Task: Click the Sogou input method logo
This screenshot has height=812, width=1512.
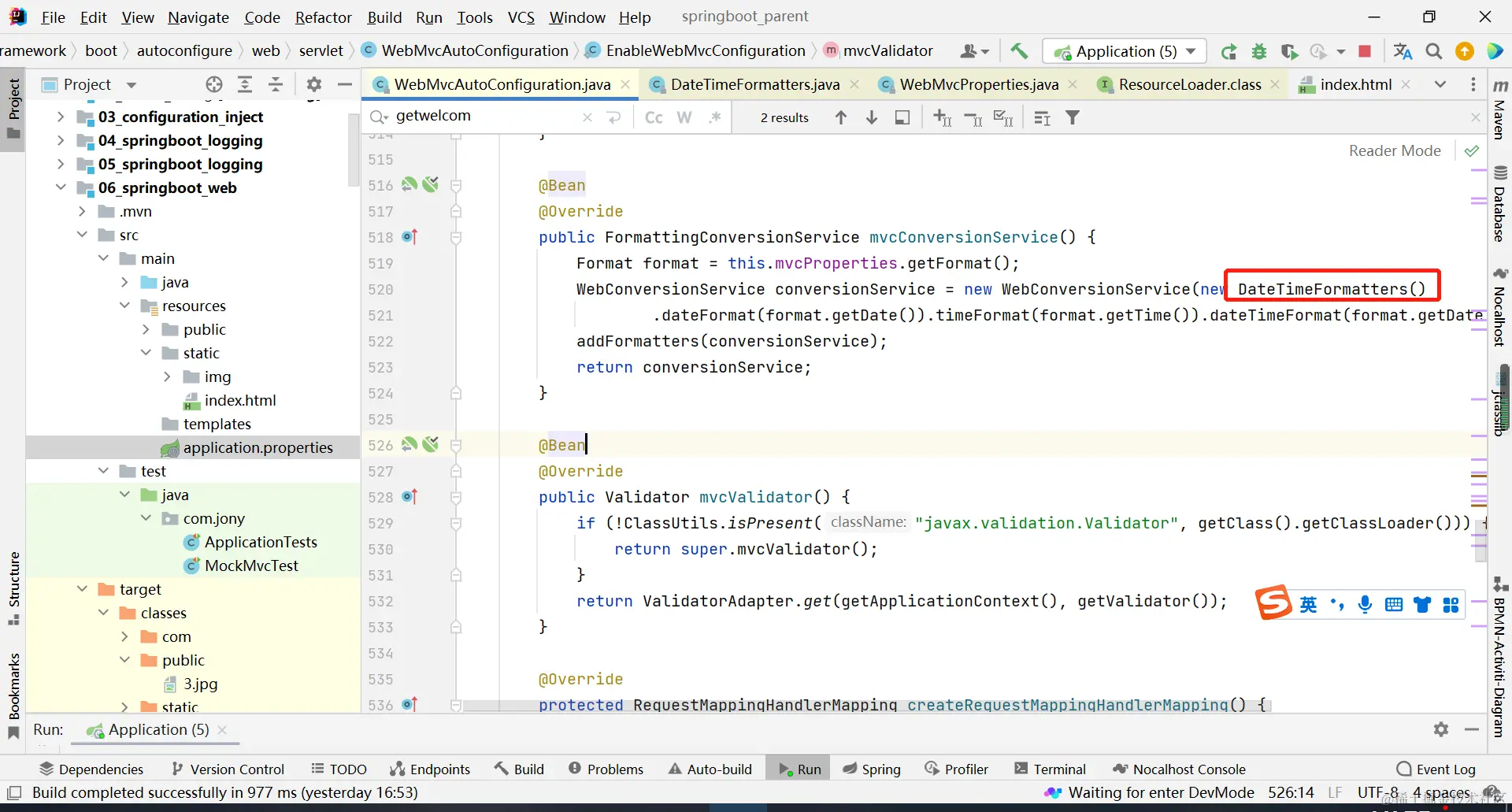Action: click(x=1273, y=603)
